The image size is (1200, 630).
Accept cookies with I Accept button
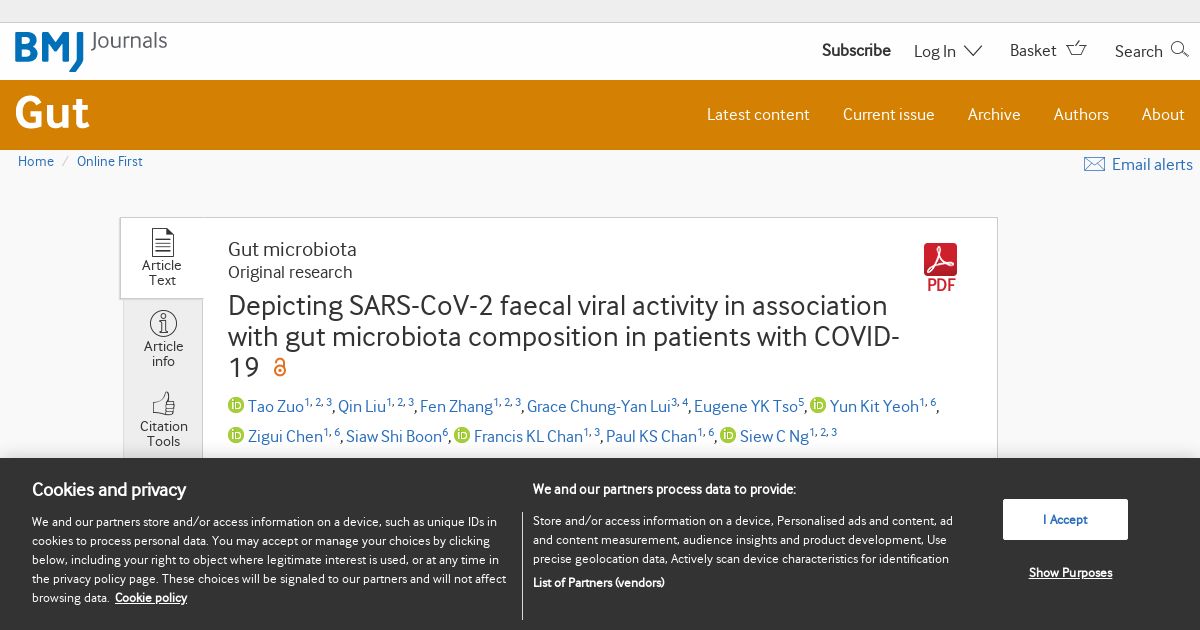pyautogui.click(x=1065, y=519)
